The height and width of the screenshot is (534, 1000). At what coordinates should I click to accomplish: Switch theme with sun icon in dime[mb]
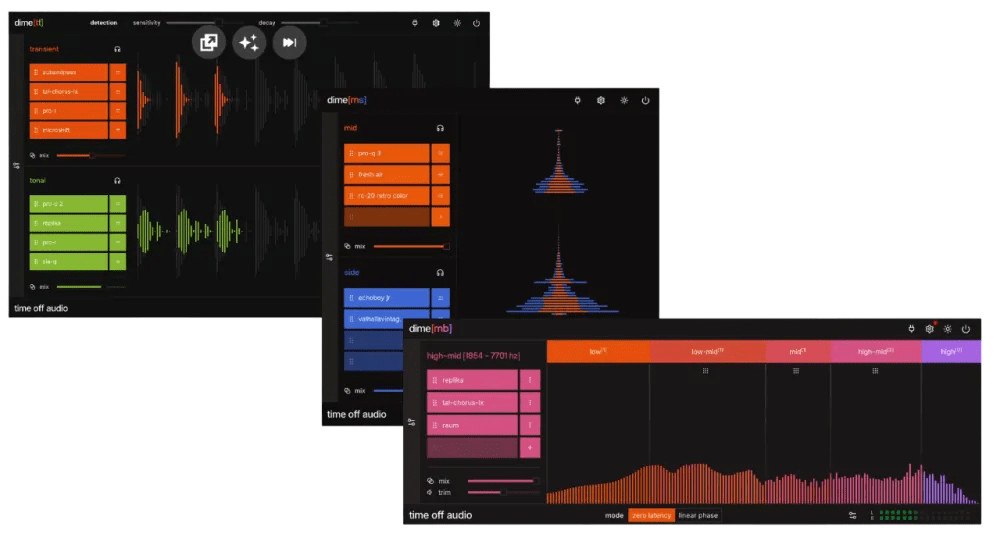948,329
